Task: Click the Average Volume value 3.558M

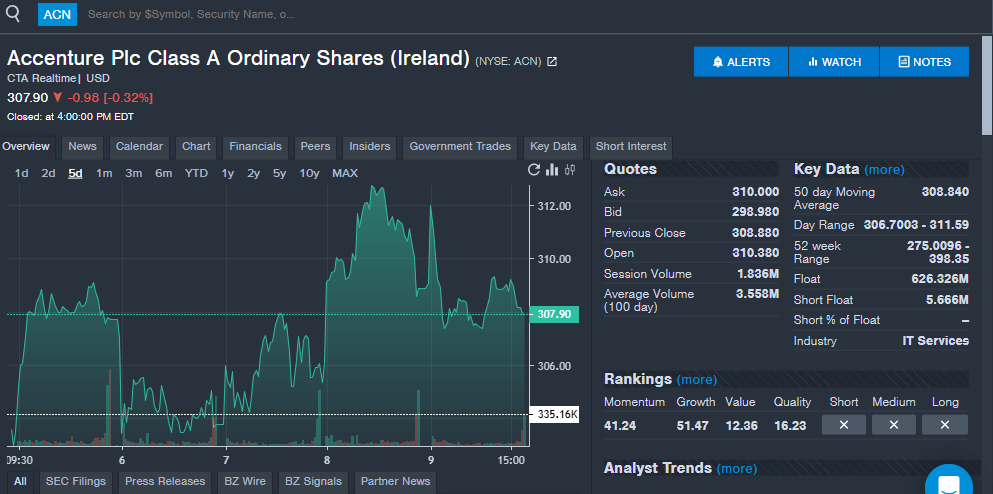Action: (758, 294)
